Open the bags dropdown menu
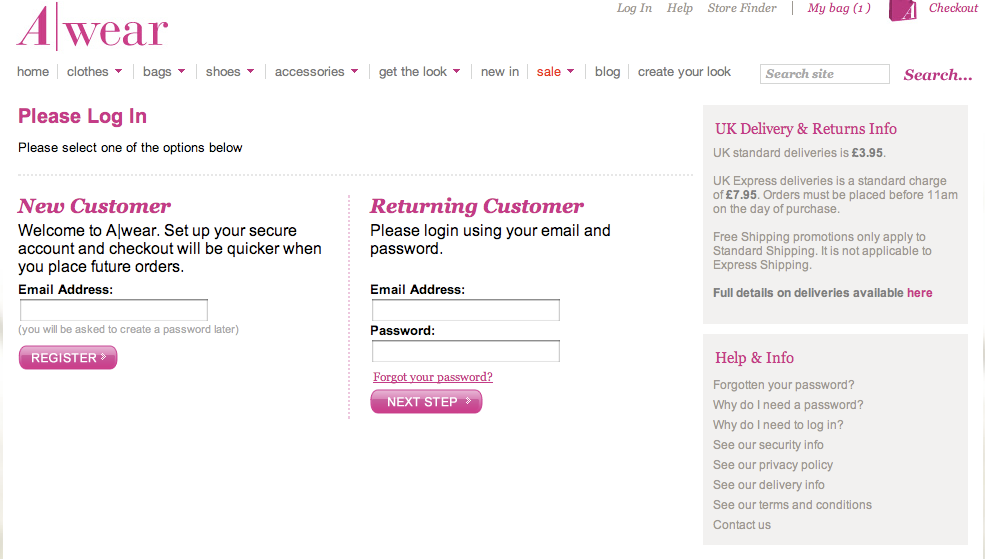985x559 pixels. (164, 72)
